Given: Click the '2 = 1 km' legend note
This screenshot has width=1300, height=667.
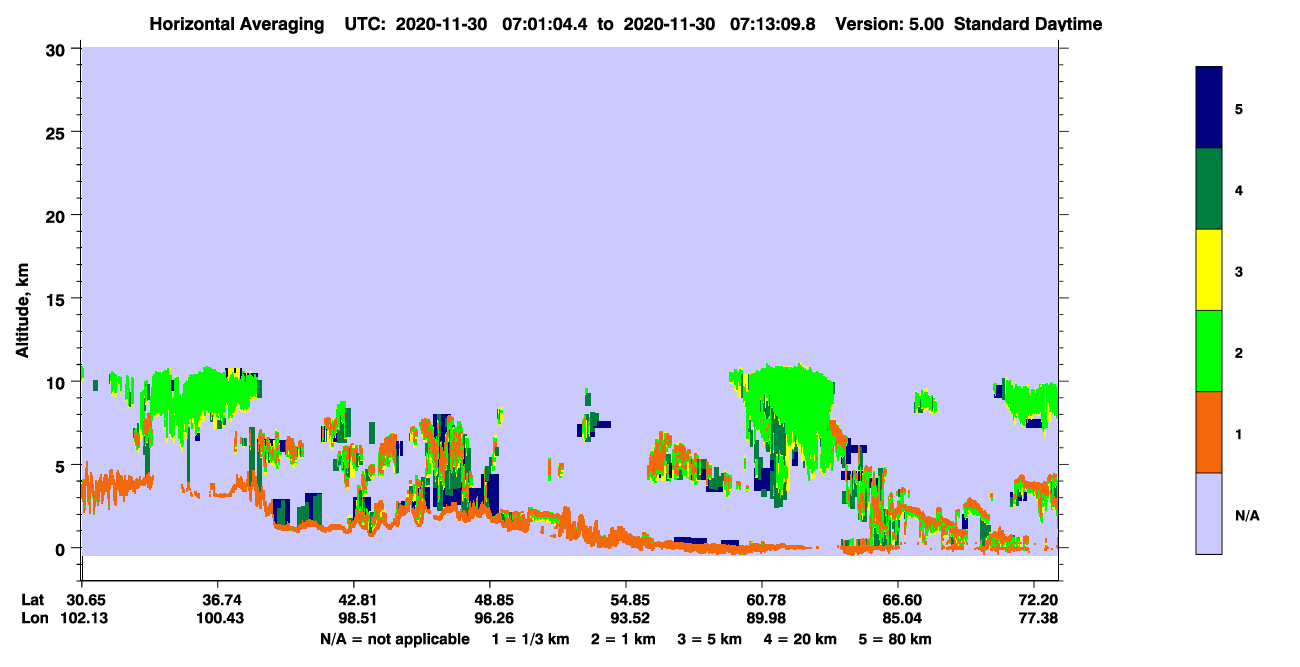Looking at the screenshot, I should [x=624, y=639].
